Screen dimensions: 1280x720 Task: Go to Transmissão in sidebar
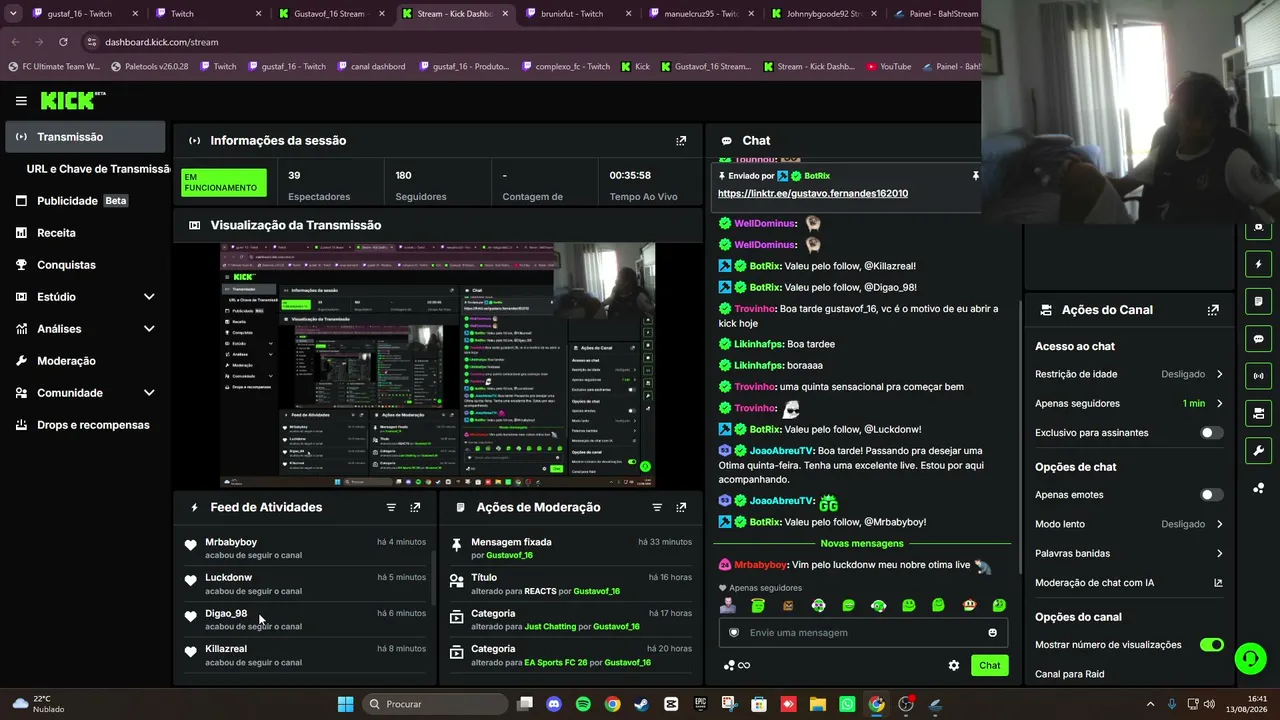coord(85,137)
